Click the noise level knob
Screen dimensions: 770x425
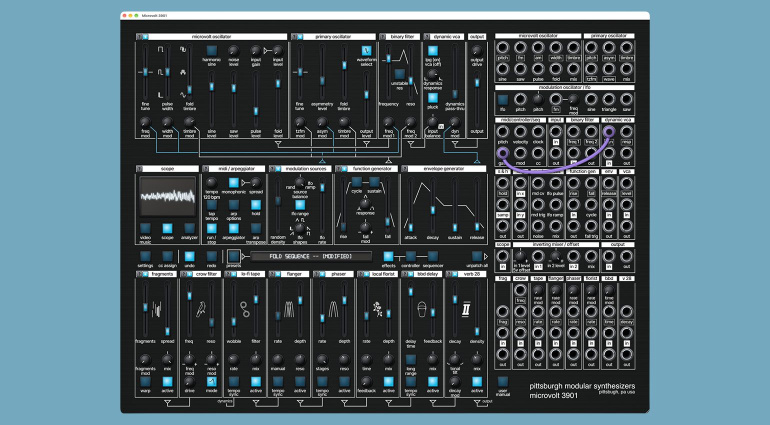(x=234, y=51)
